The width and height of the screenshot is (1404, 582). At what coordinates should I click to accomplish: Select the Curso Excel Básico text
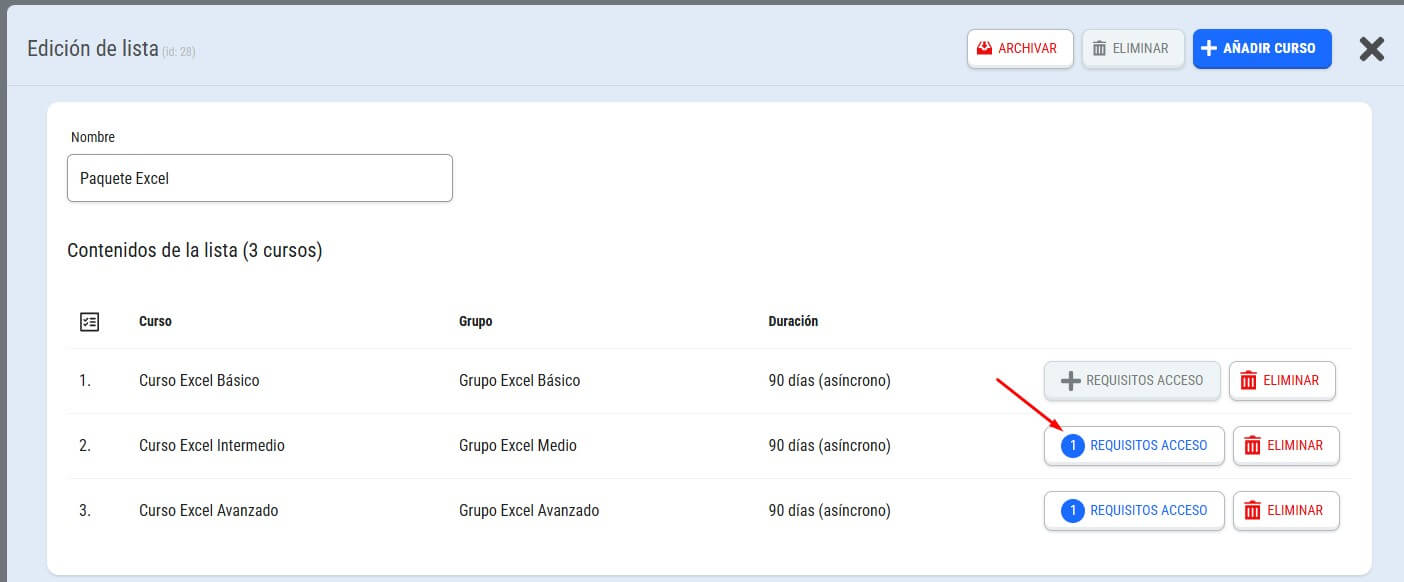(199, 381)
